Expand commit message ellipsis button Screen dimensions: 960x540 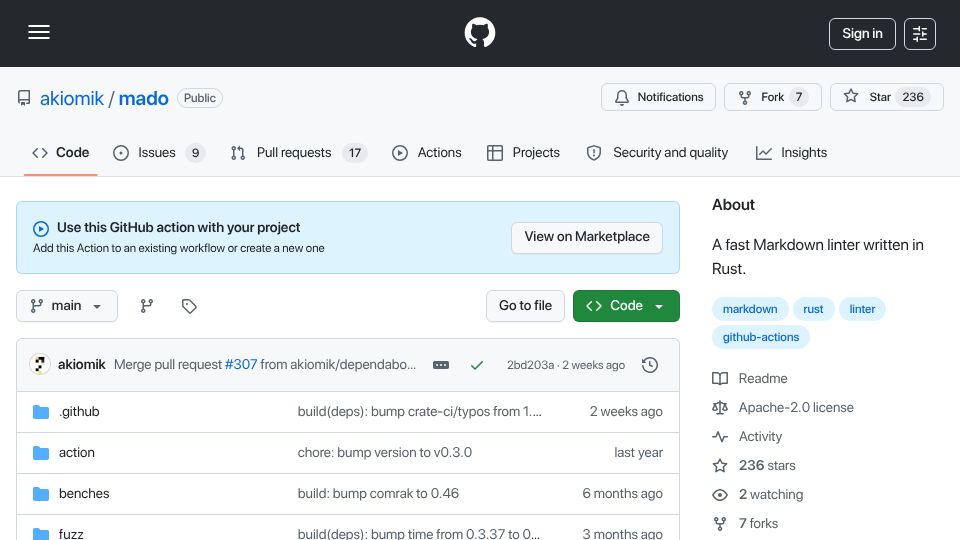coord(441,365)
